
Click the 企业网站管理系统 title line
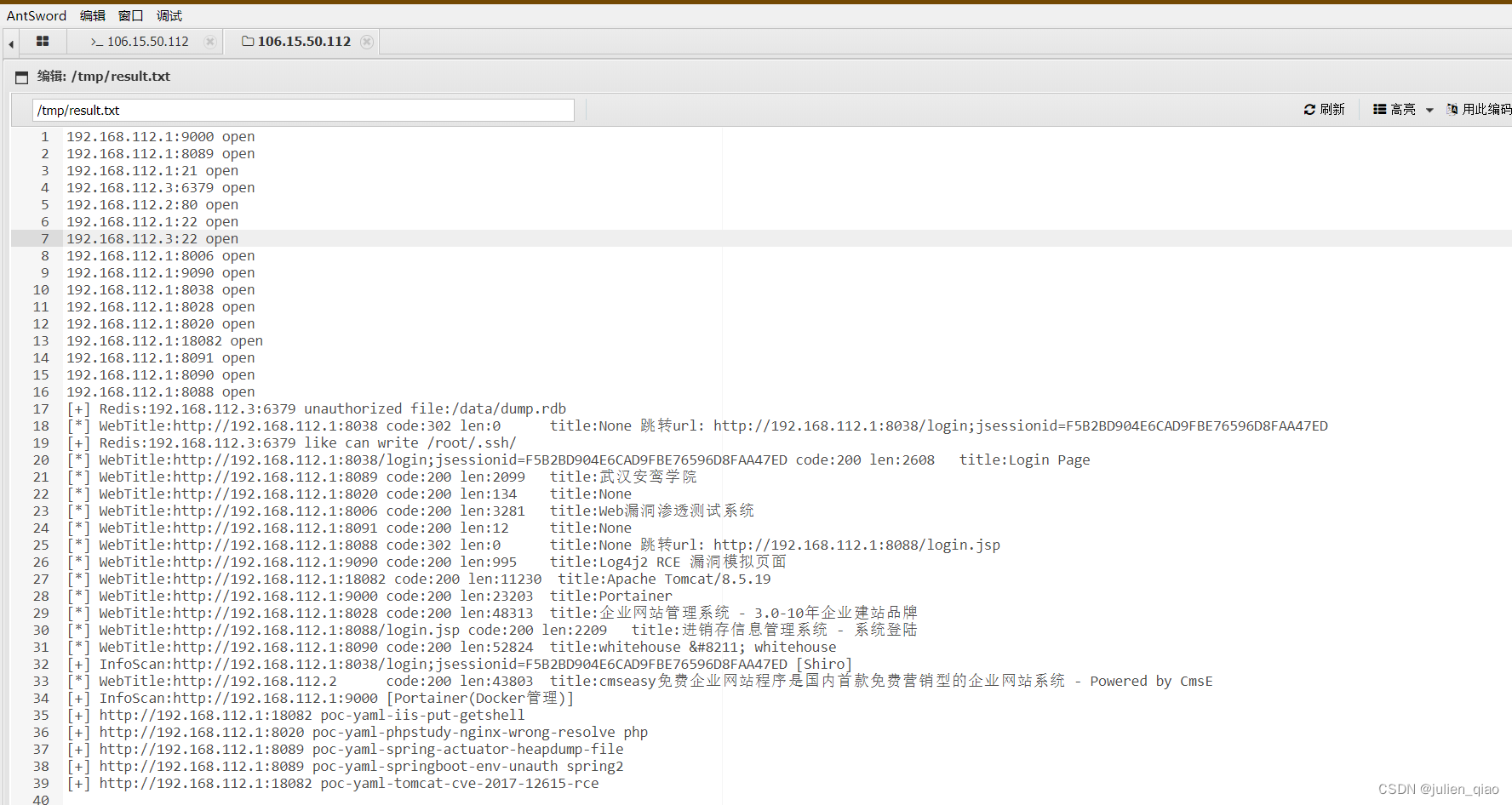click(492, 613)
